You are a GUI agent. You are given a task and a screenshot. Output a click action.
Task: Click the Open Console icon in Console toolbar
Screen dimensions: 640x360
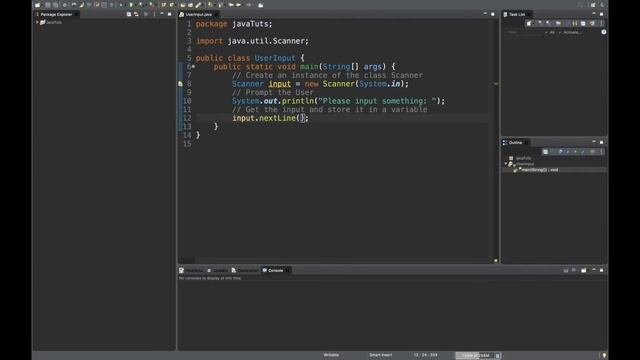pos(584,270)
